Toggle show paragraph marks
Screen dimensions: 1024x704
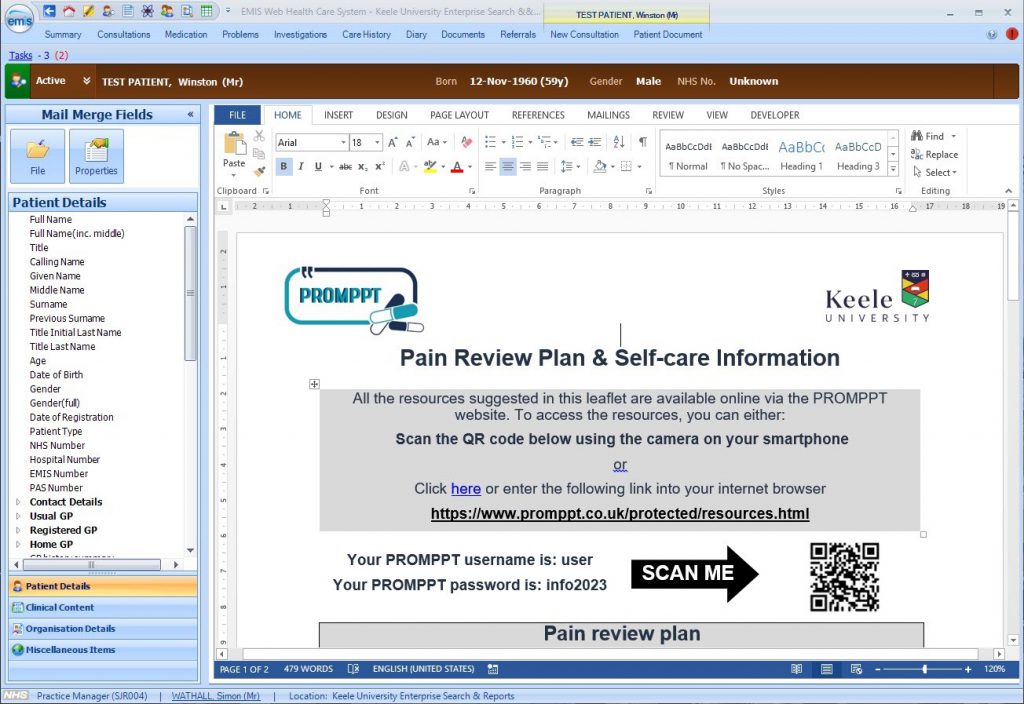click(x=643, y=142)
